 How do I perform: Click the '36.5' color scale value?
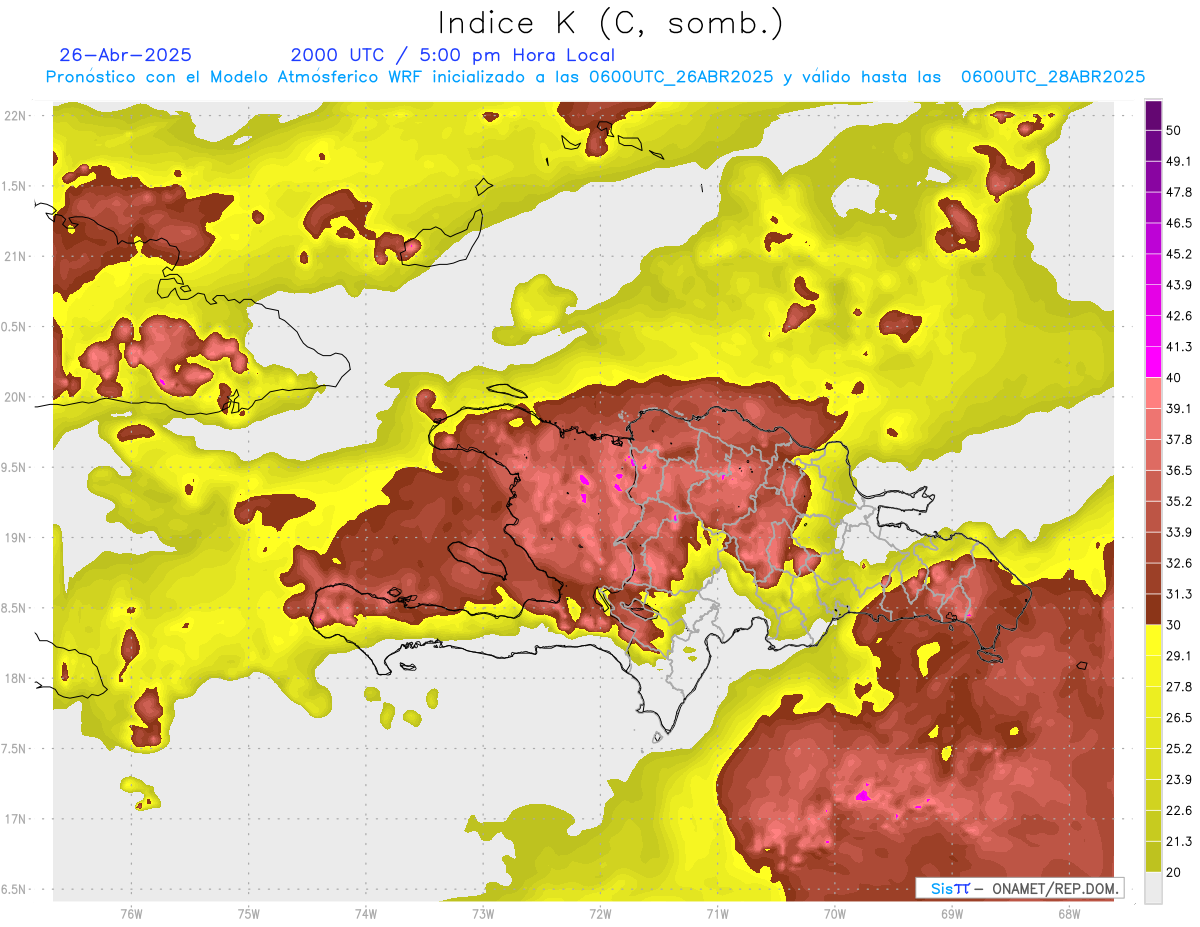pos(1178,470)
